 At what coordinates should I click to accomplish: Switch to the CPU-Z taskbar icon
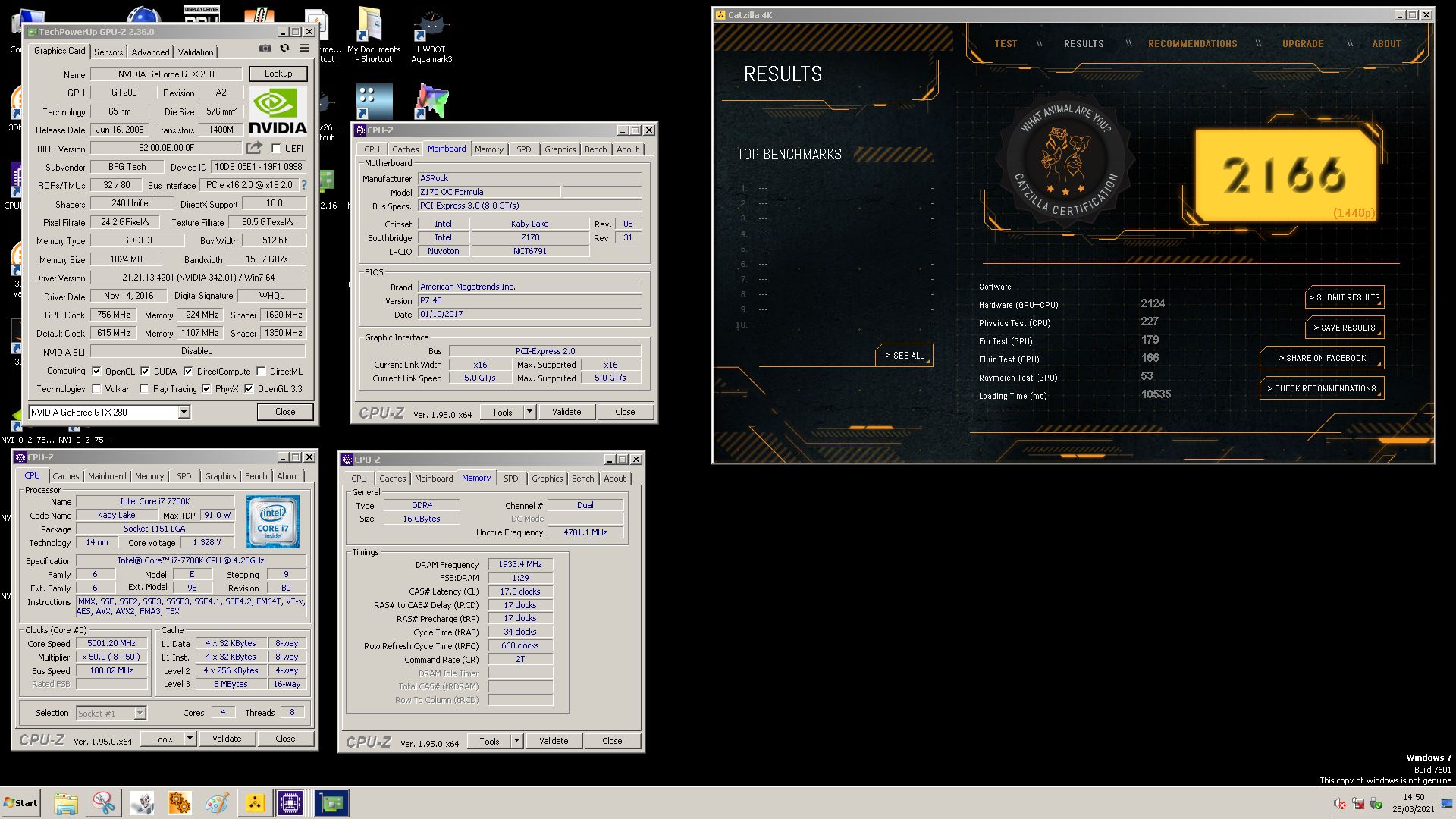(290, 803)
